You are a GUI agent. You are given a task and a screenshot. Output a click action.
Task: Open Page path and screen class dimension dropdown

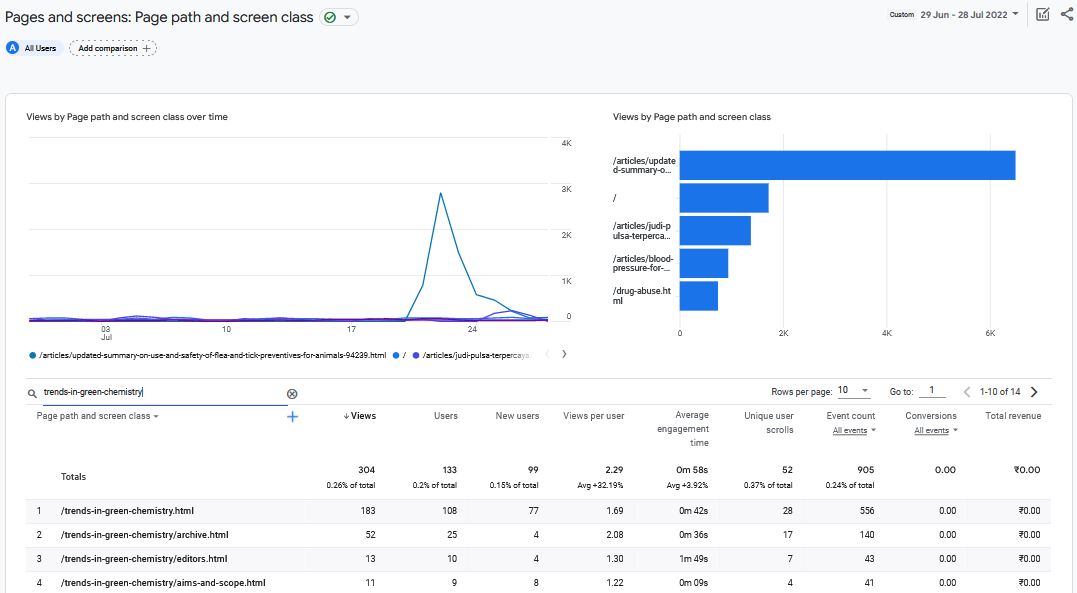pos(97,416)
